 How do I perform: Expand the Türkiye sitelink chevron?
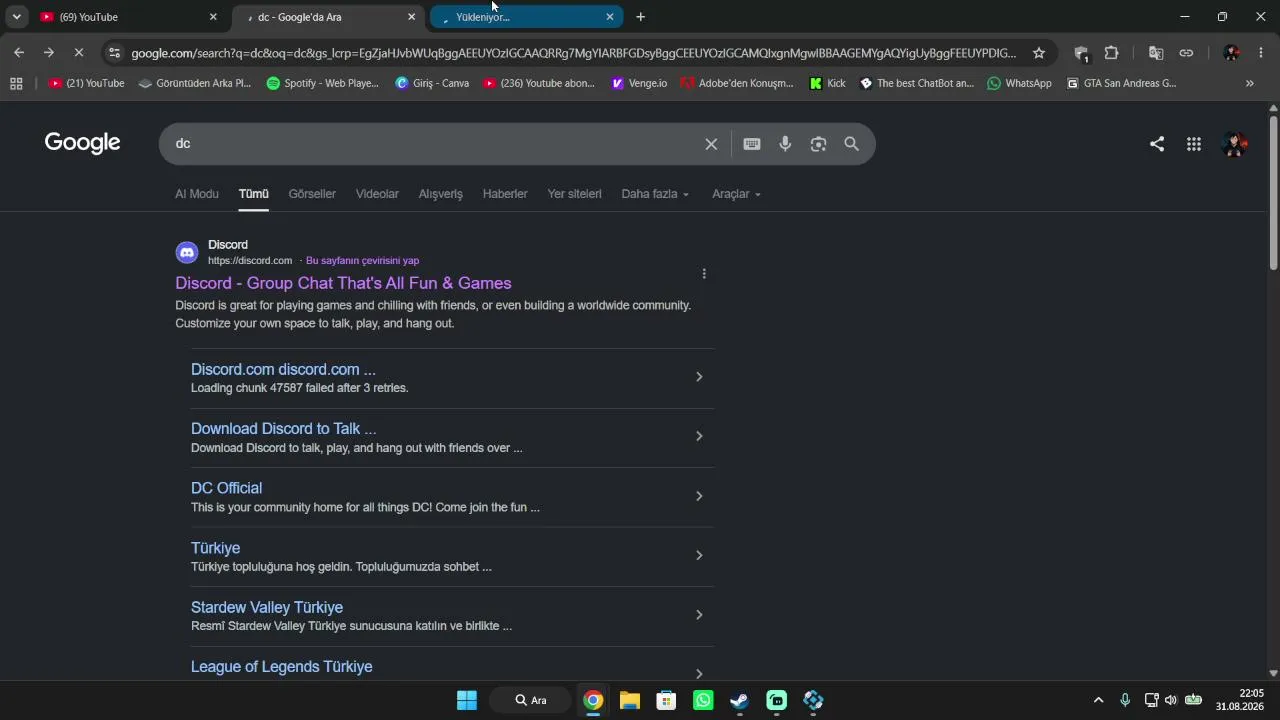point(699,555)
